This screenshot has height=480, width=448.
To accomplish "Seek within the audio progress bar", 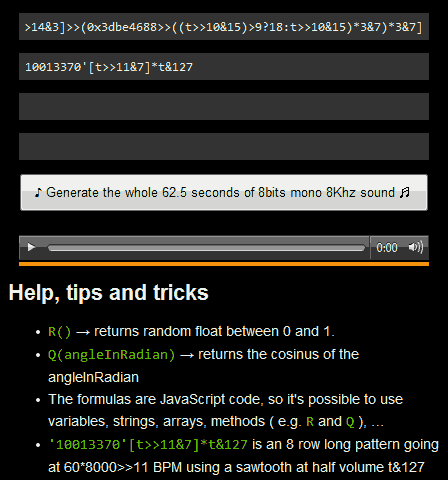I will [x=206, y=248].
